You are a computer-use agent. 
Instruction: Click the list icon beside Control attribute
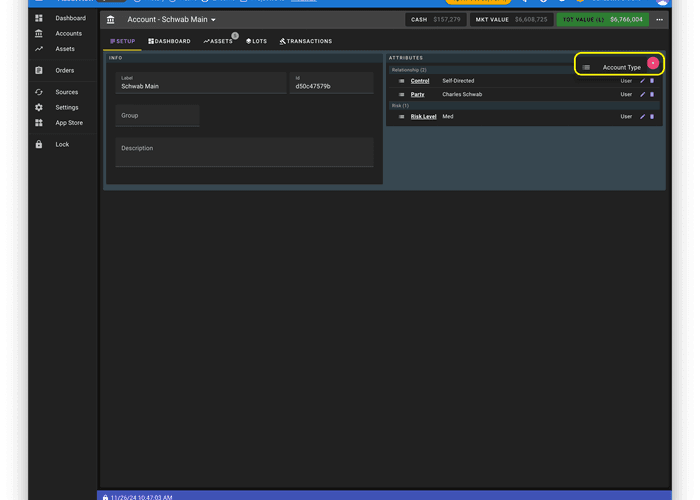pos(401,81)
